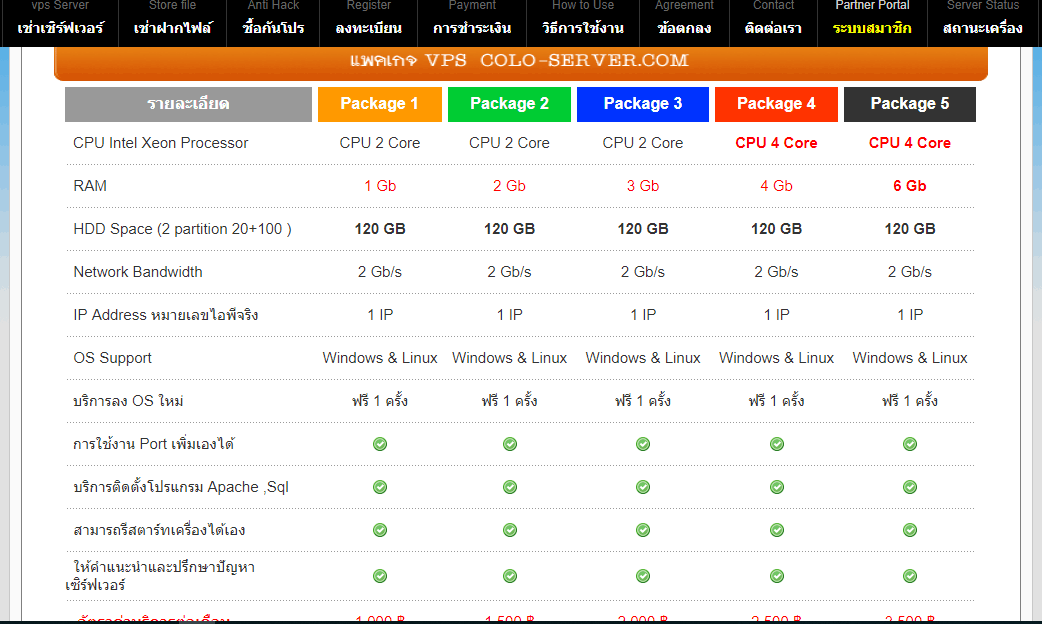Click the 120 GB value under Package 5
The width and height of the screenshot is (1042, 624).
pyautogui.click(x=910, y=229)
